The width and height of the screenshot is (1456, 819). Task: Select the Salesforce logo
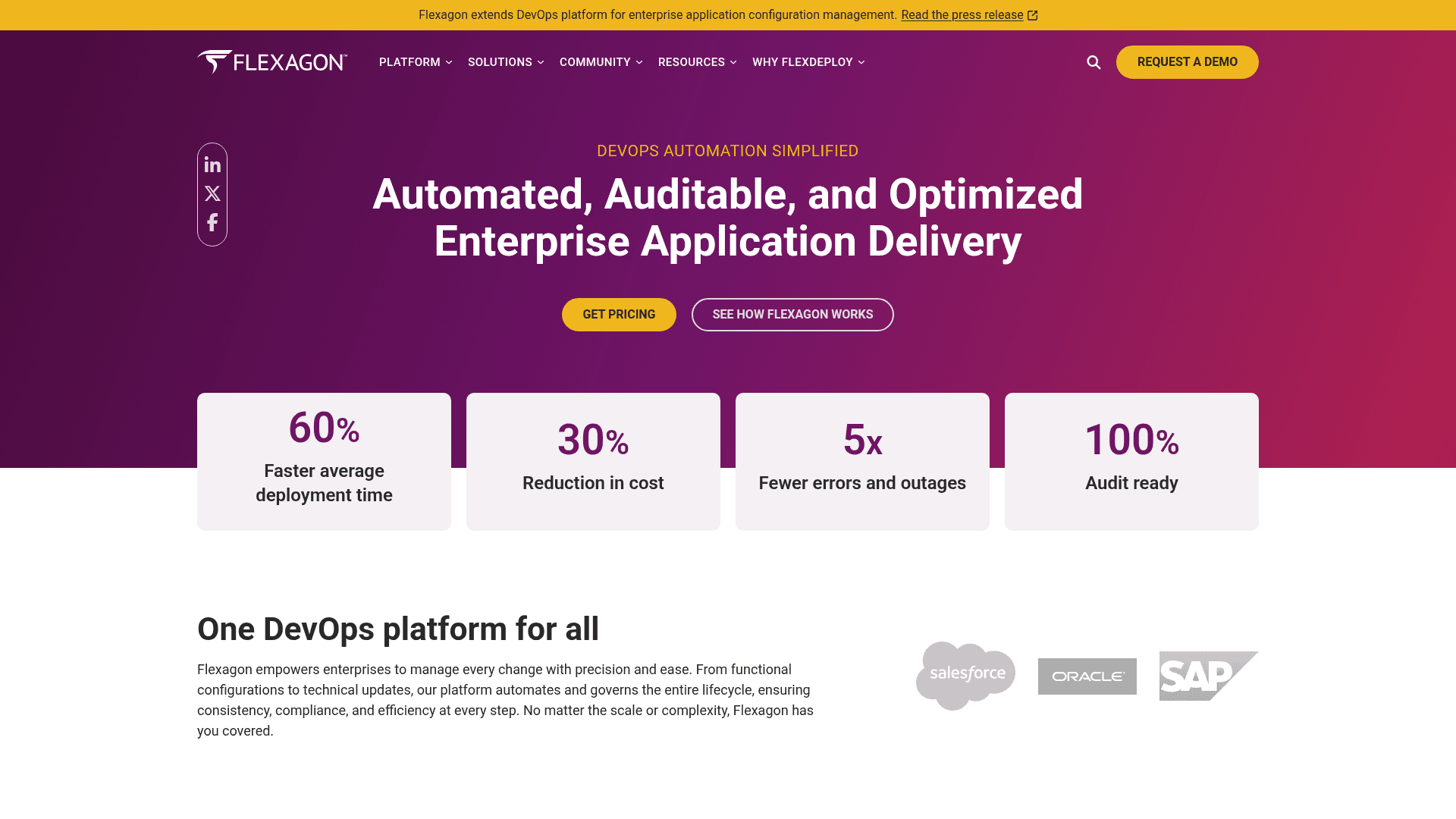click(965, 674)
